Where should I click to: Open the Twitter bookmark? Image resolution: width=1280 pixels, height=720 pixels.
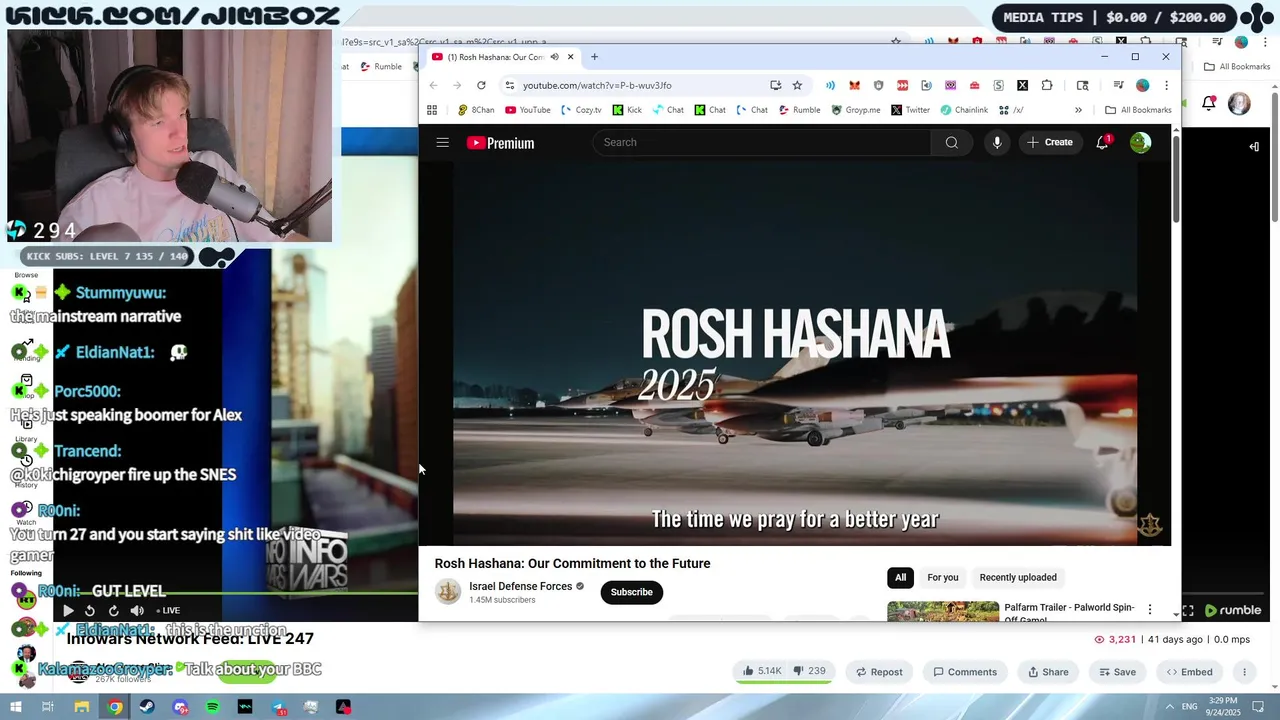[910, 110]
